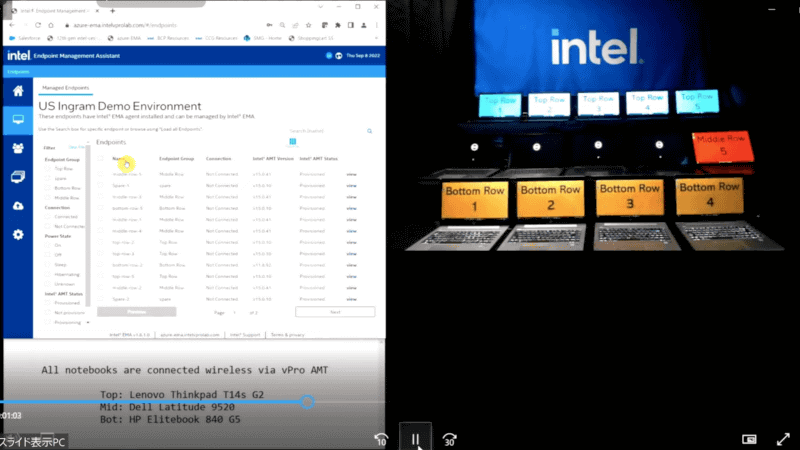Toggle the browser side panel icon
This screenshot has height=450, width=800.
[x=351, y=25]
